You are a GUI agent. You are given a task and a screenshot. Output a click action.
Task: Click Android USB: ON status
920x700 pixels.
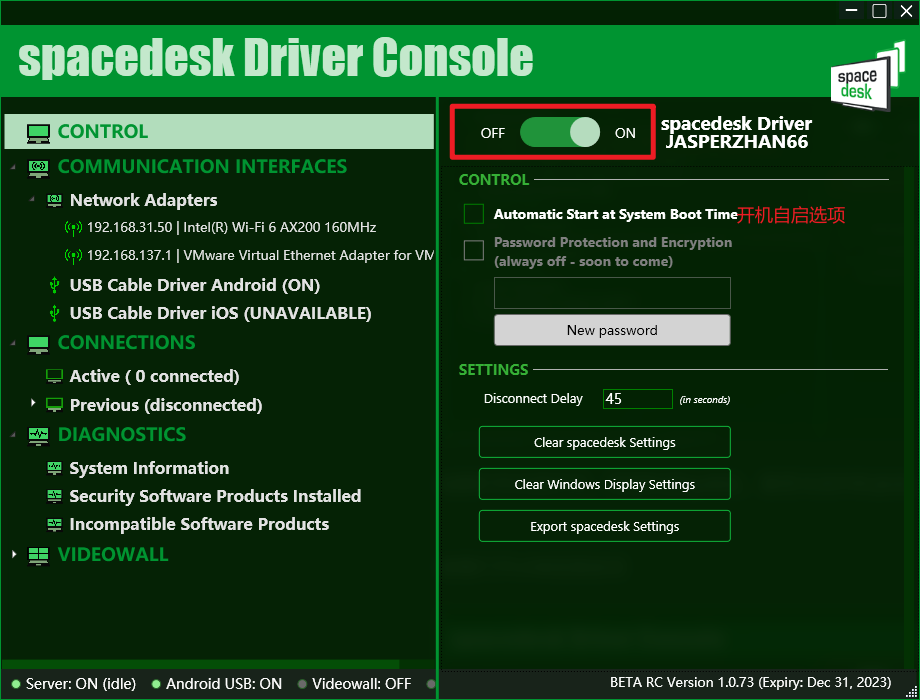point(224,684)
